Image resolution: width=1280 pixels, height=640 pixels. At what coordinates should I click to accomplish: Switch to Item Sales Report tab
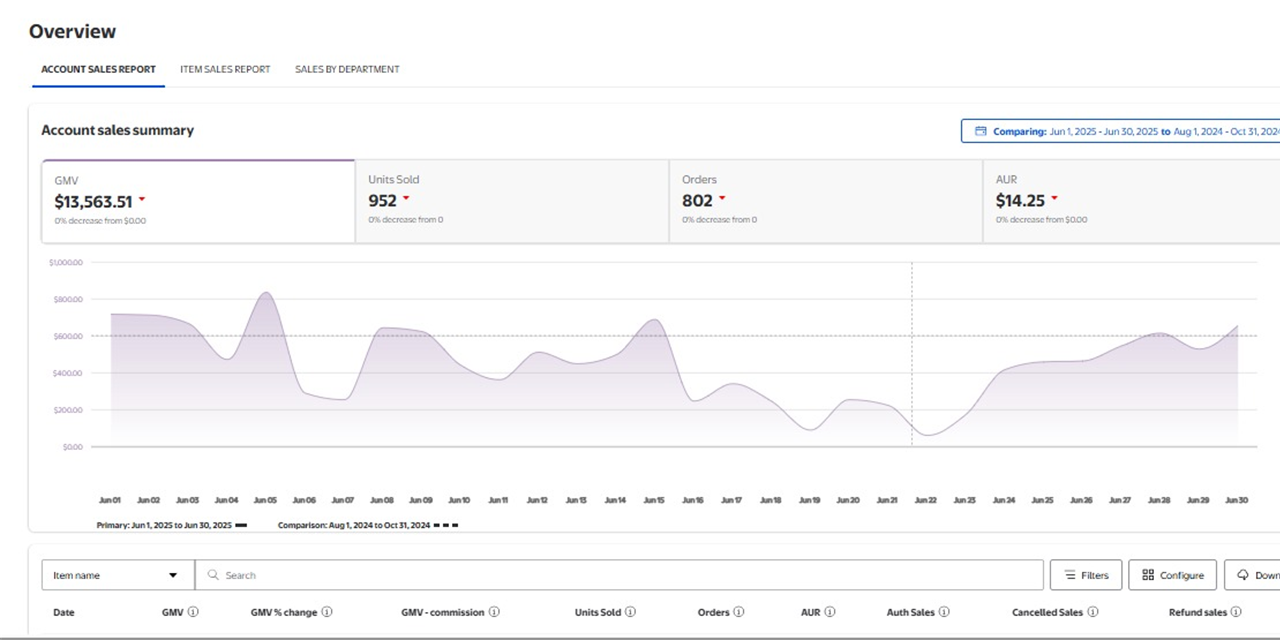click(225, 70)
